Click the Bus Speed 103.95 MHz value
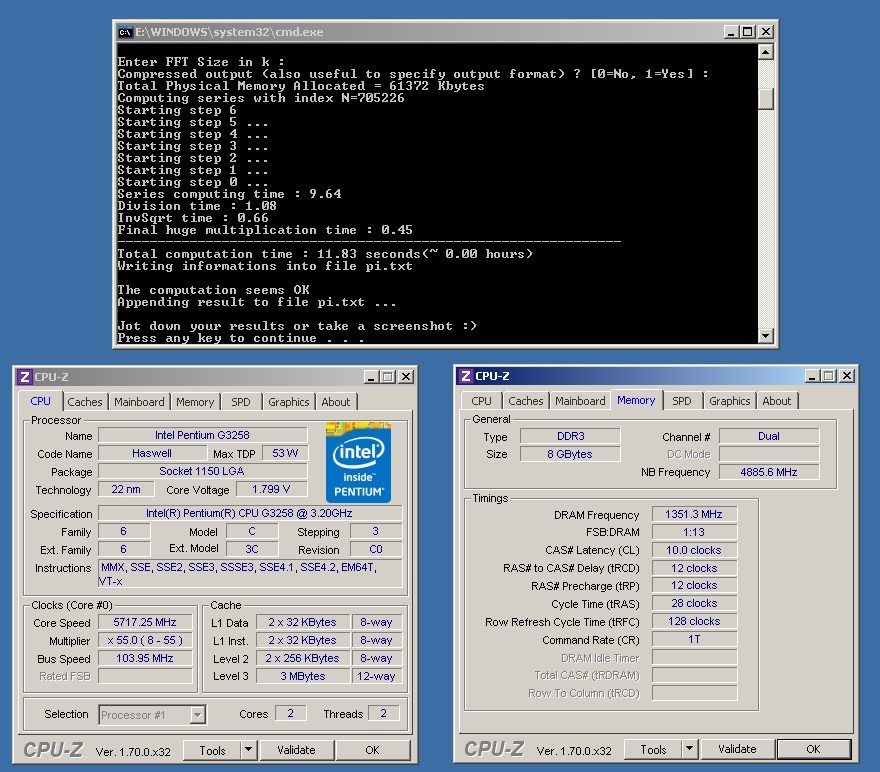Viewport: 880px width, 772px height. point(145,658)
